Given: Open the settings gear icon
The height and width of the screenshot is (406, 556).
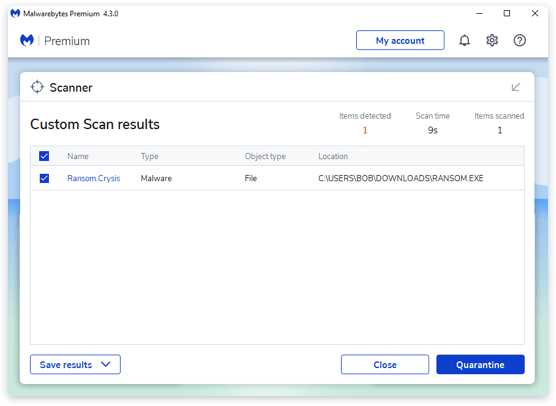Looking at the screenshot, I should pos(492,40).
